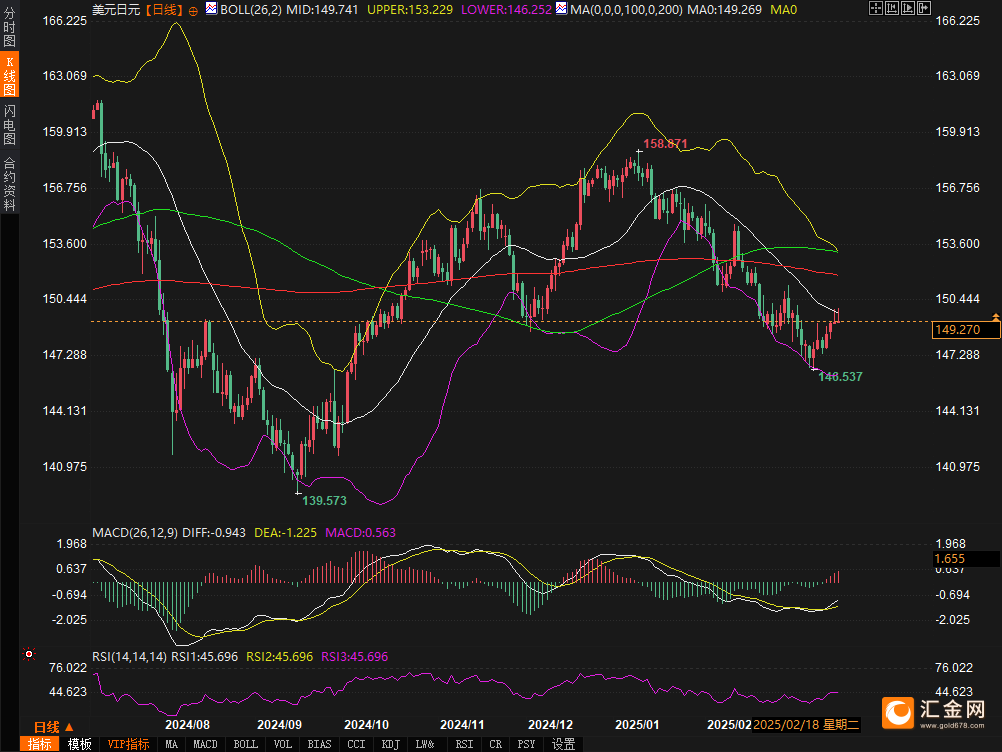The width and height of the screenshot is (1002, 752).
Task: Select the BIAS indicator button
Action: coord(319,744)
